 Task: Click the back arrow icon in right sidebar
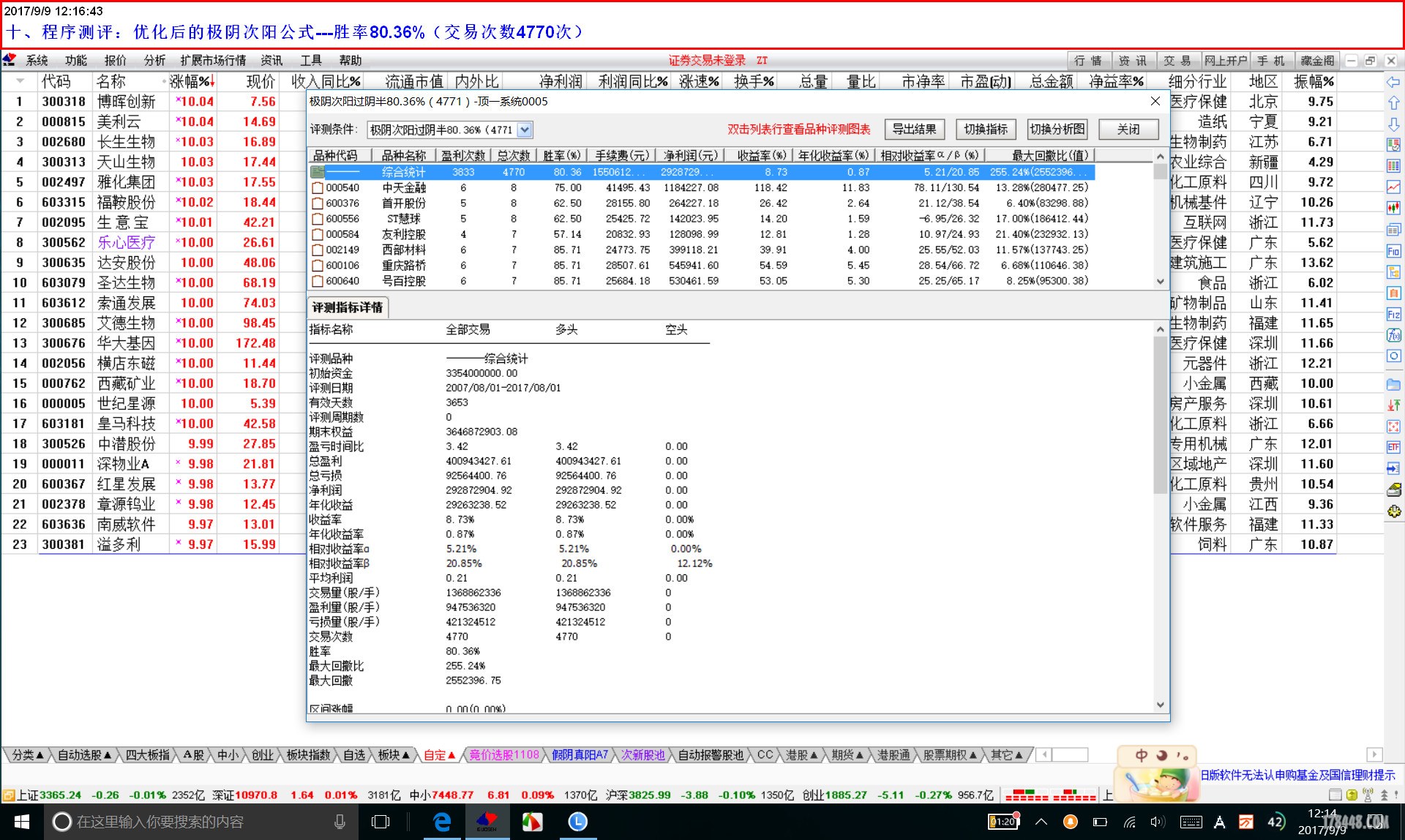click(1393, 82)
